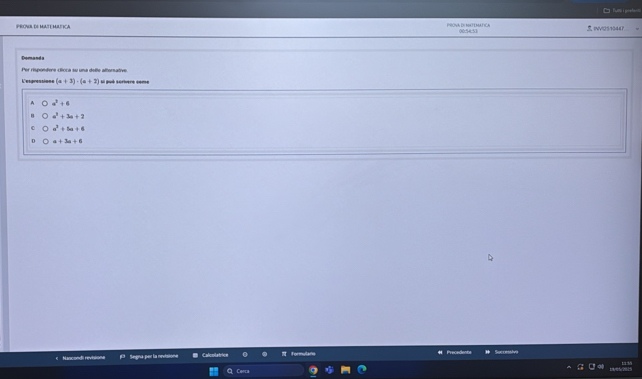This screenshot has width=642, height=379.
Task: Select answer option A
Action: tap(45, 104)
